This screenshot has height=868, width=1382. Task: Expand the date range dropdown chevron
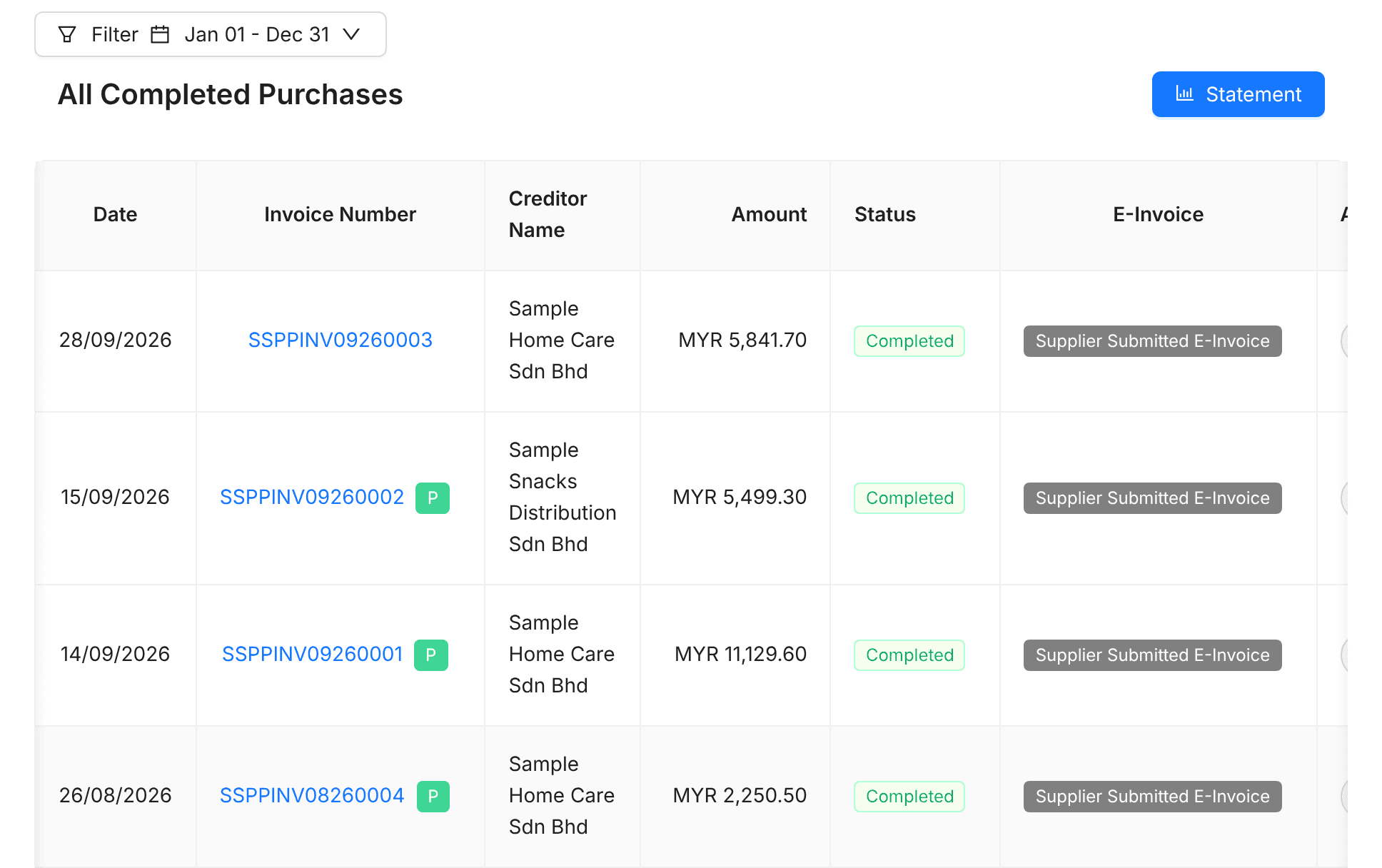(x=351, y=34)
